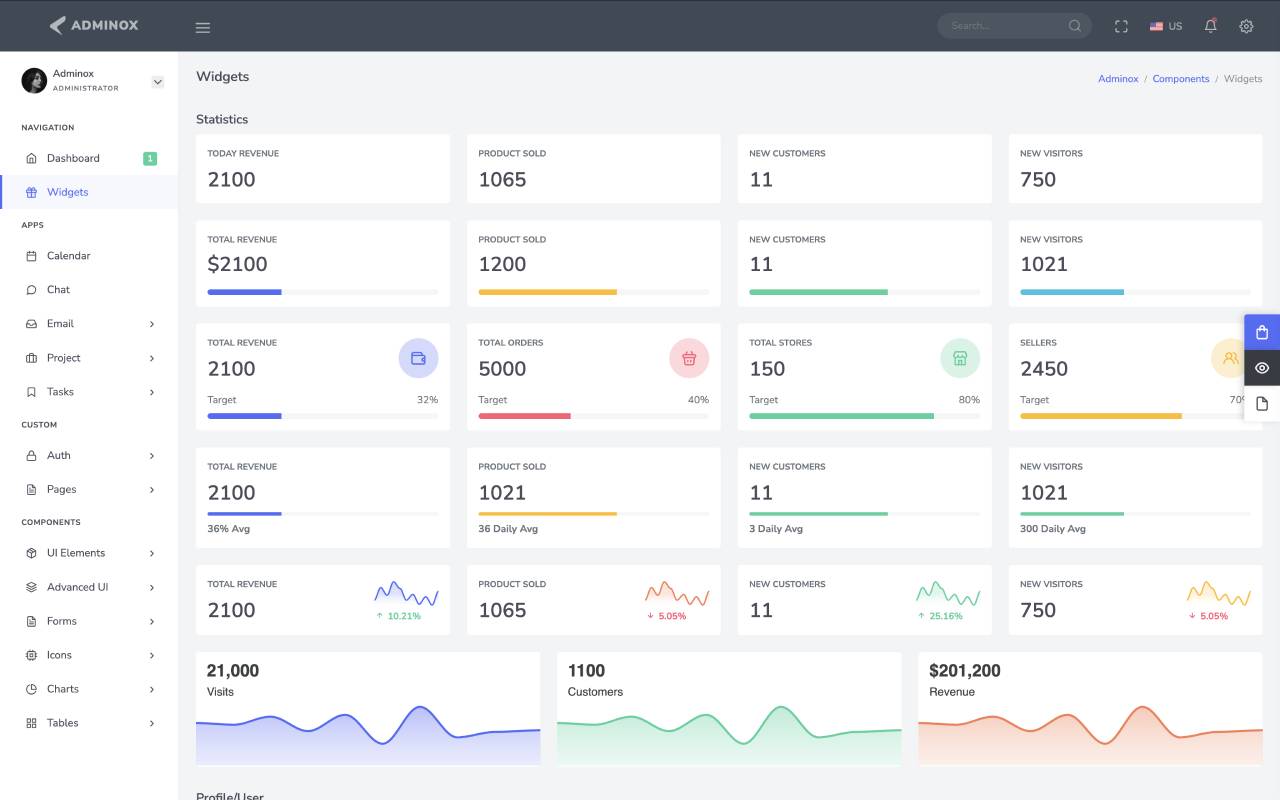Image resolution: width=1280 pixels, height=800 pixels.
Task: Click the Adminox logo
Action: pyautogui.click(x=94, y=25)
